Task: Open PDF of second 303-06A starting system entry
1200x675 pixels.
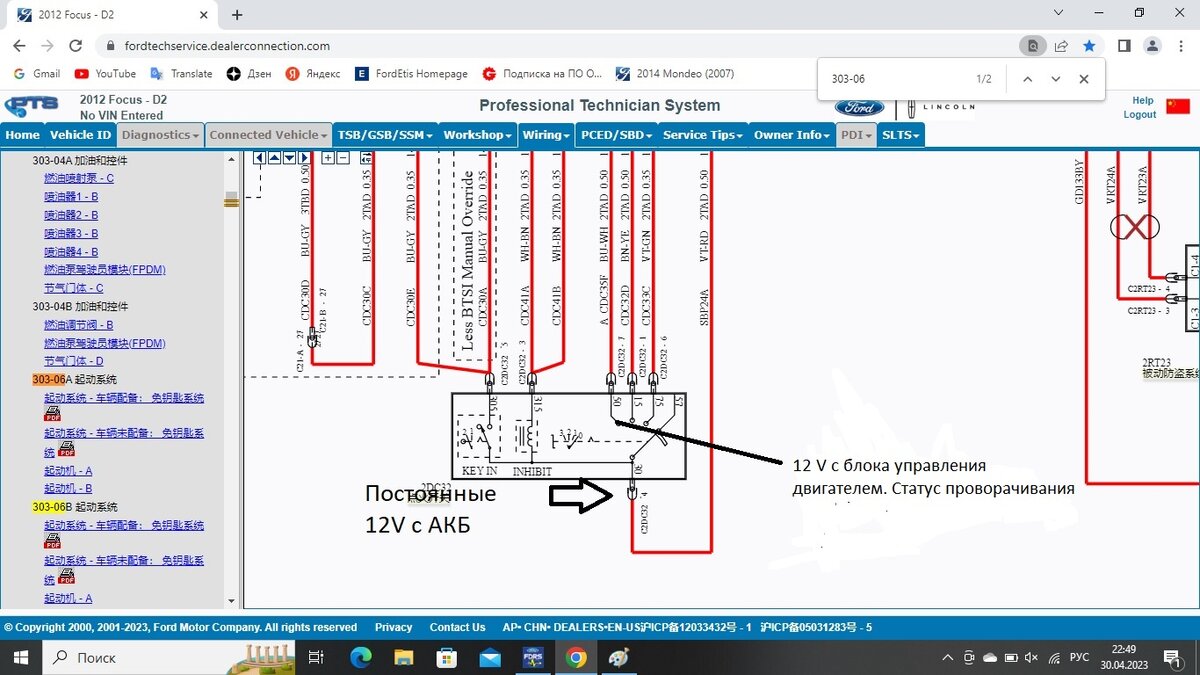Action: [66, 450]
